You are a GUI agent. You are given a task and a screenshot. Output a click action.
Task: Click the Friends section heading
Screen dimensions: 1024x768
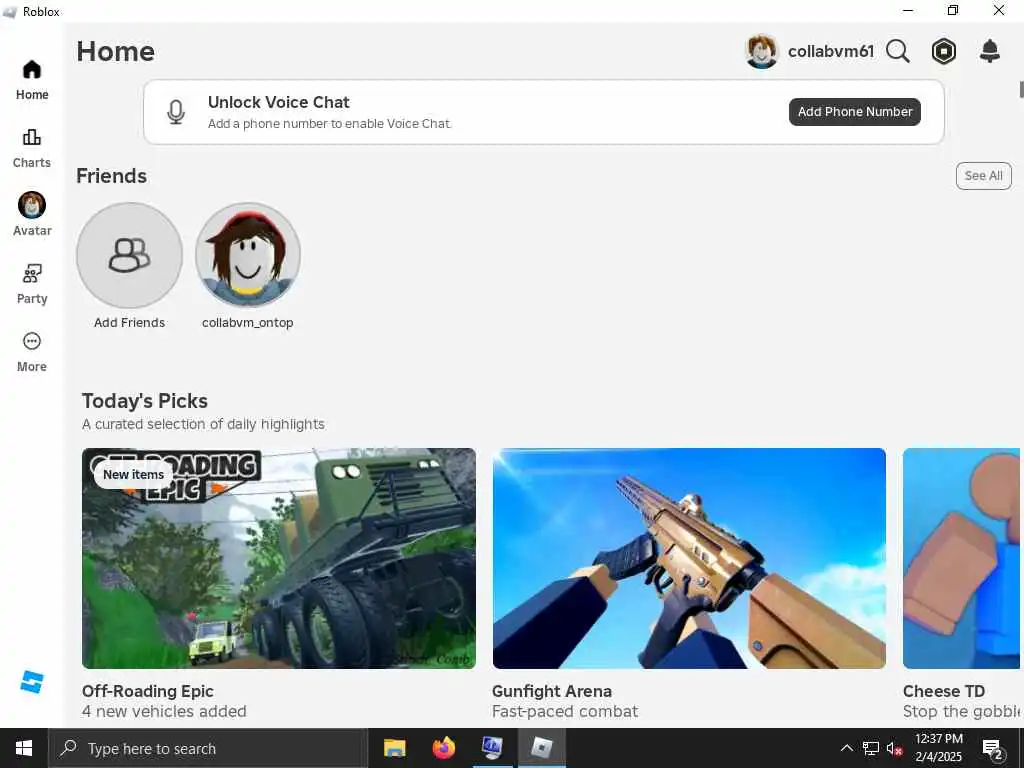tap(112, 176)
